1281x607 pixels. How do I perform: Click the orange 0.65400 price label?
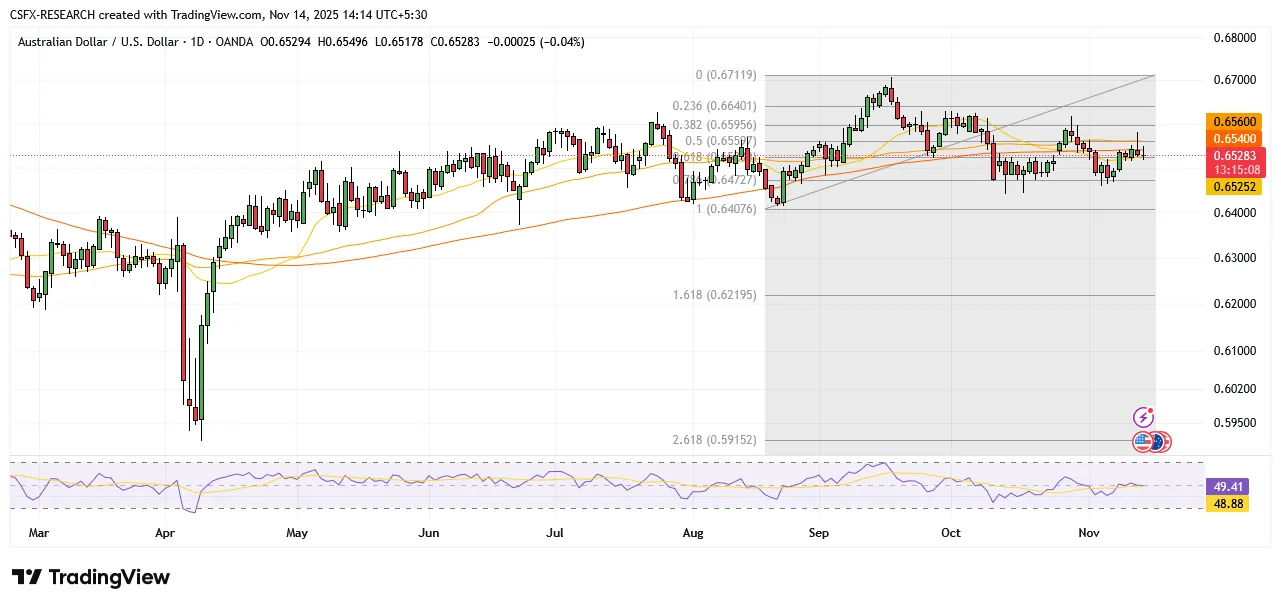click(x=1238, y=137)
